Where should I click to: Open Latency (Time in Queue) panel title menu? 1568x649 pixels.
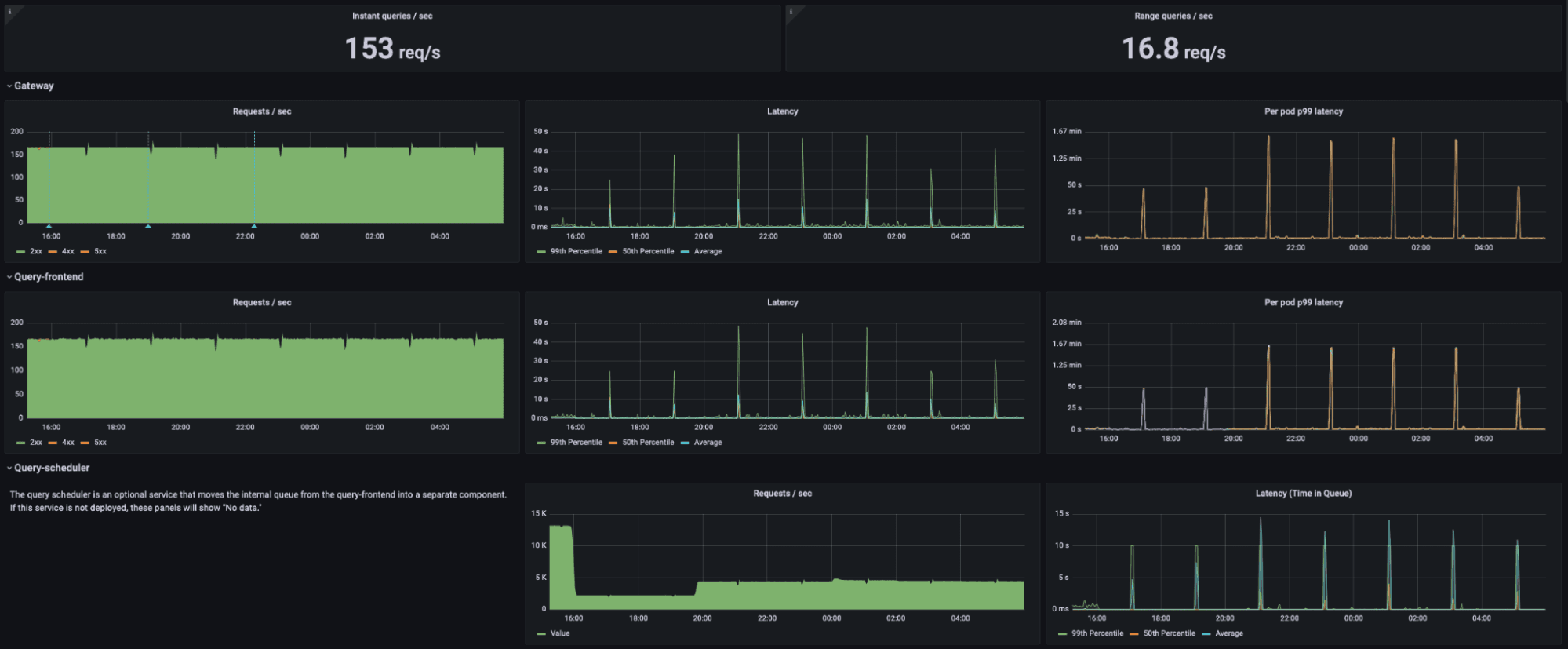1304,494
